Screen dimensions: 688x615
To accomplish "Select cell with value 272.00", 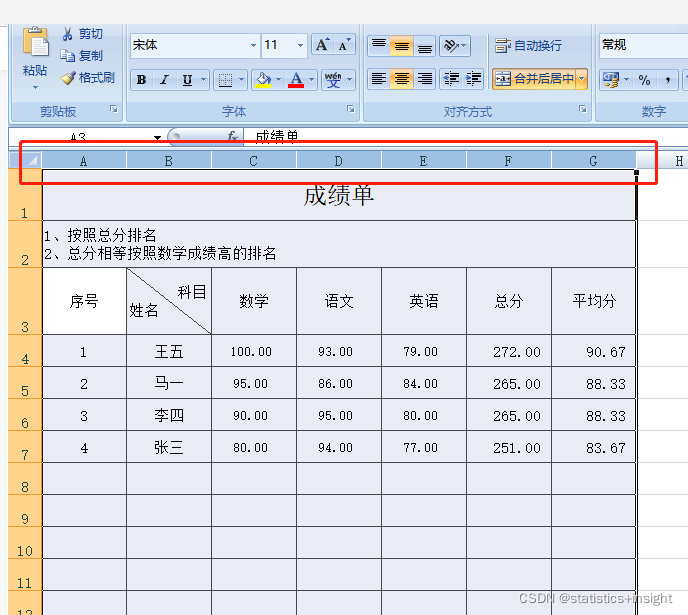I will [509, 351].
